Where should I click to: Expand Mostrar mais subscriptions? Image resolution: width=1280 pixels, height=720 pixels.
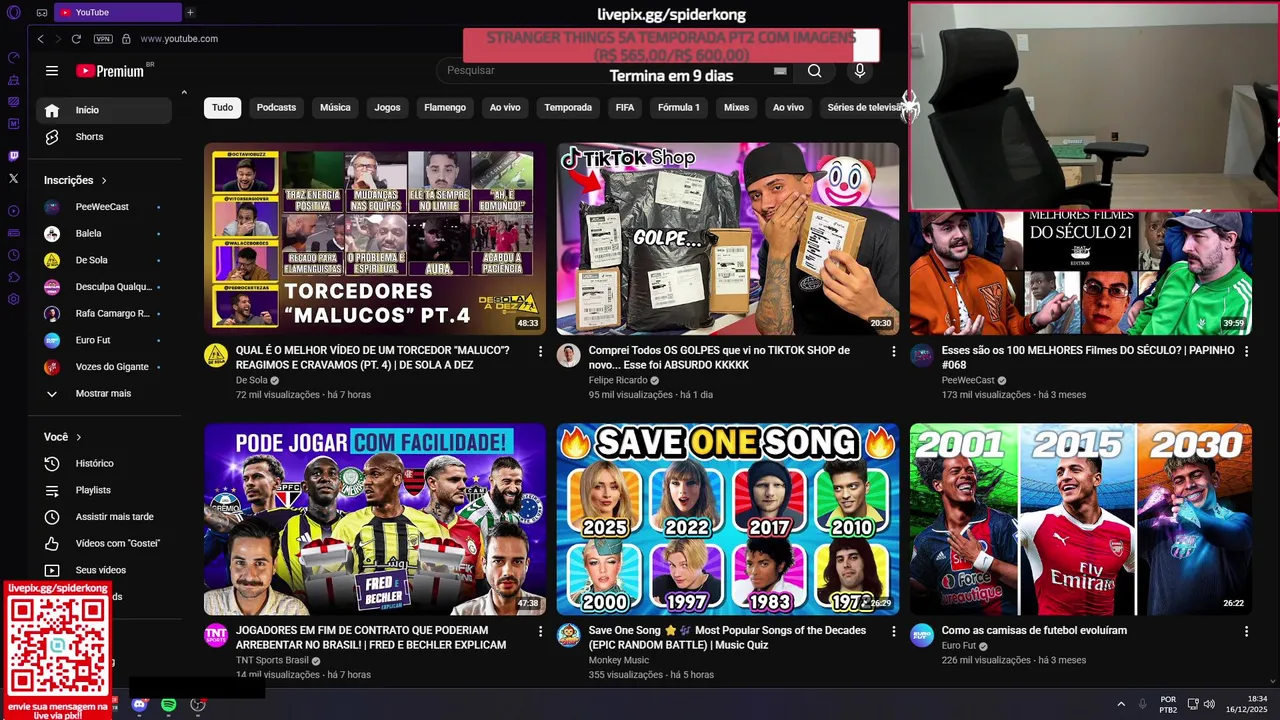pos(103,394)
